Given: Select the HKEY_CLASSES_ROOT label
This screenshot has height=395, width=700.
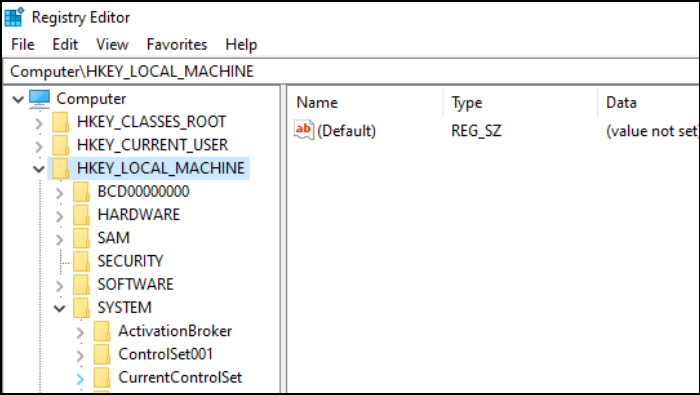Looking at the screenshot, I should point(151,122).
